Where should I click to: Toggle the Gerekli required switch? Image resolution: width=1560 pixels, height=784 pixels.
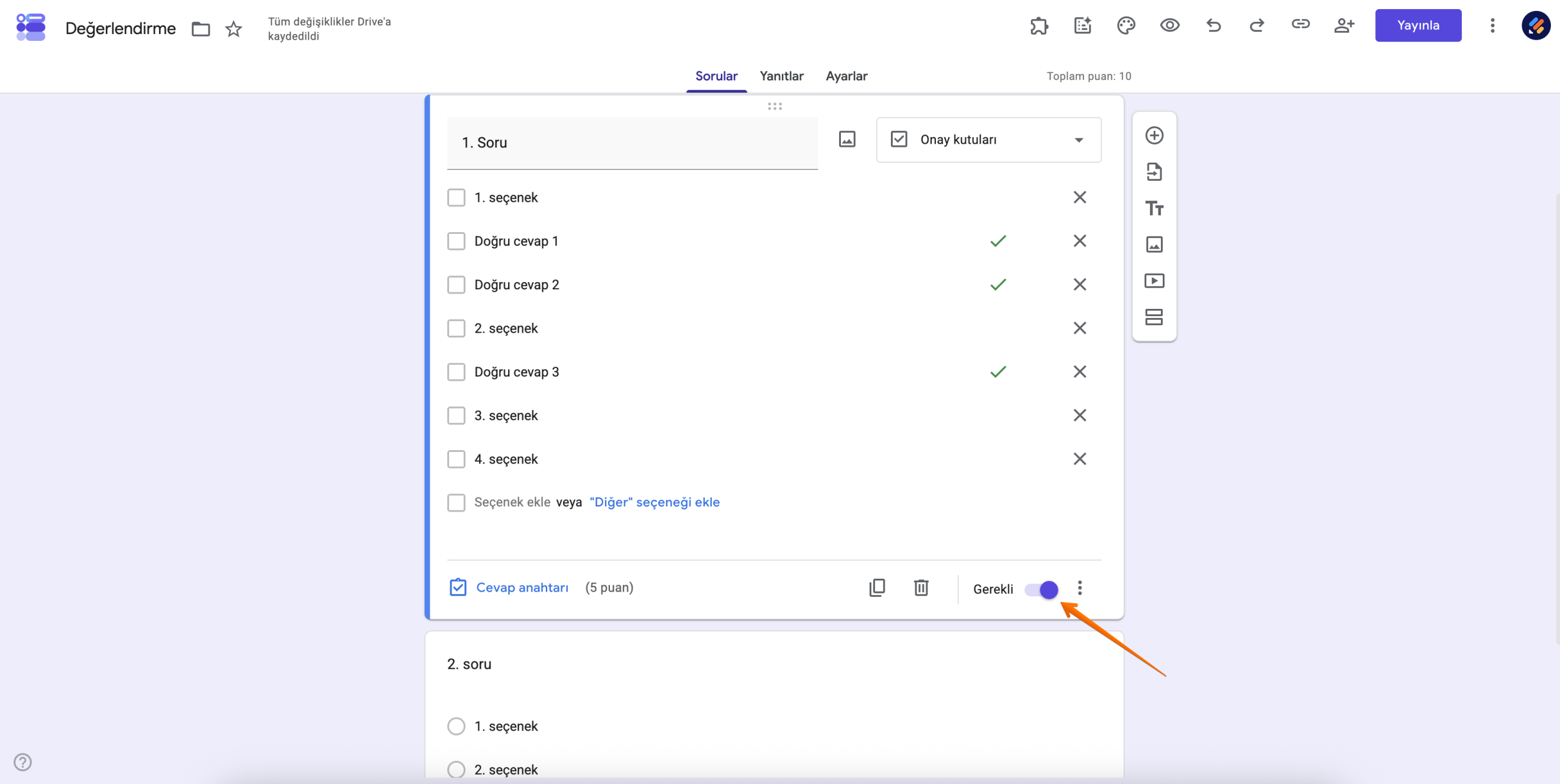[x=1041, y=590]
